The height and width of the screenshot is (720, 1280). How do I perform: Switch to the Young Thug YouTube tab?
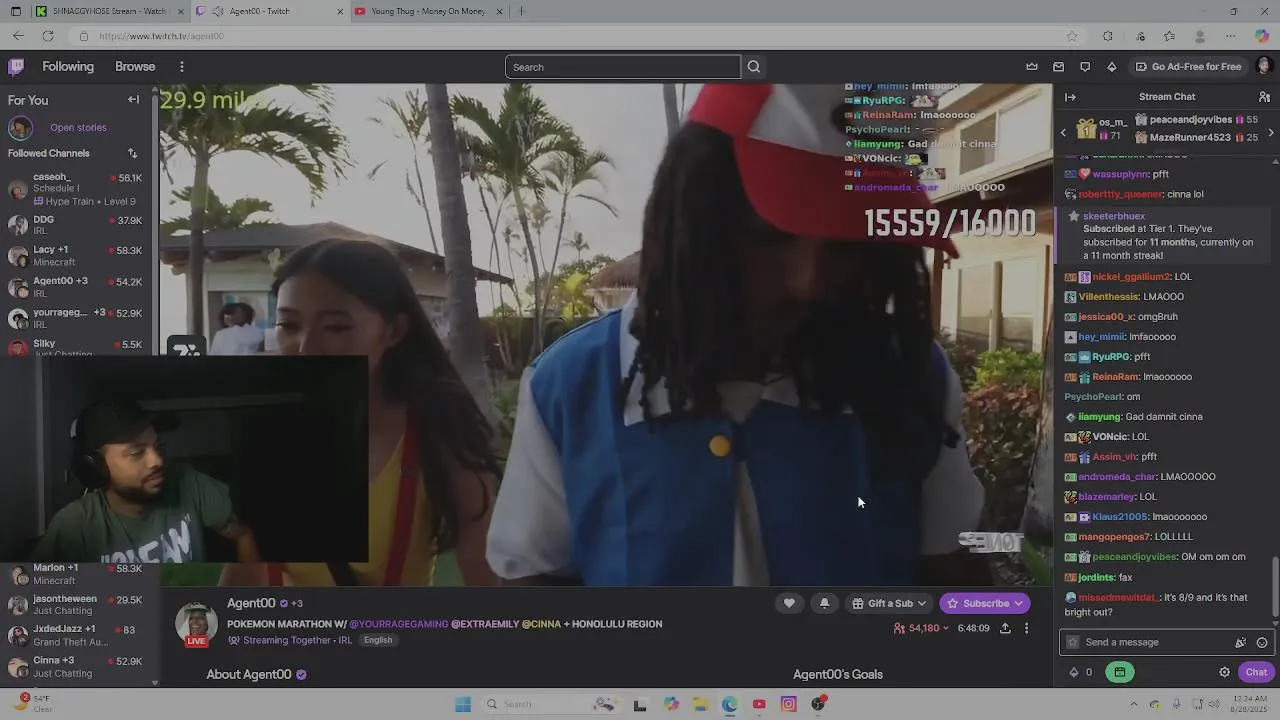(x=428, y=11)
